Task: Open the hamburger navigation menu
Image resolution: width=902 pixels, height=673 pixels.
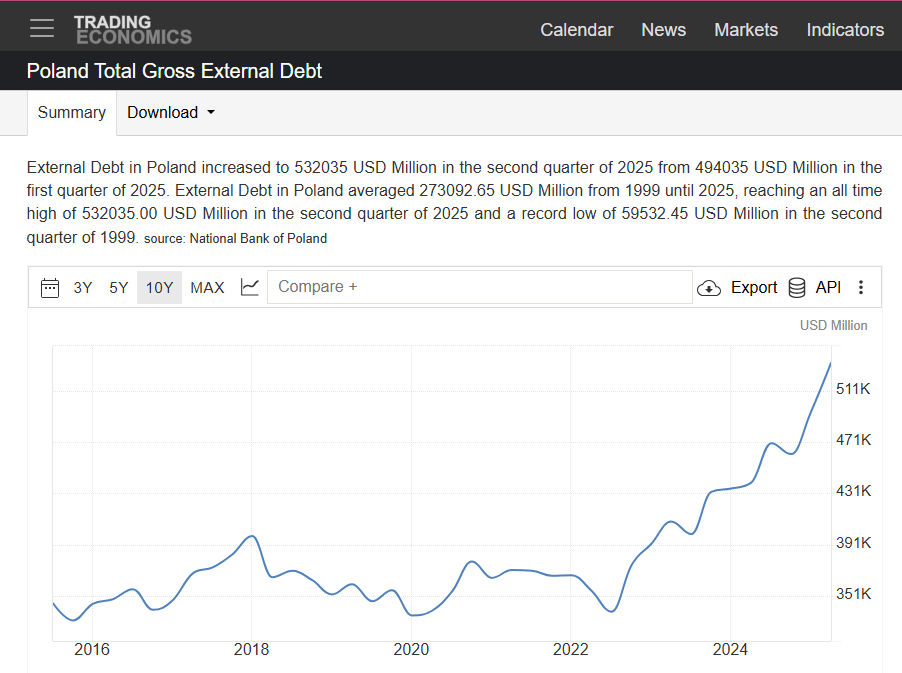Action: (x=42, y=28)
